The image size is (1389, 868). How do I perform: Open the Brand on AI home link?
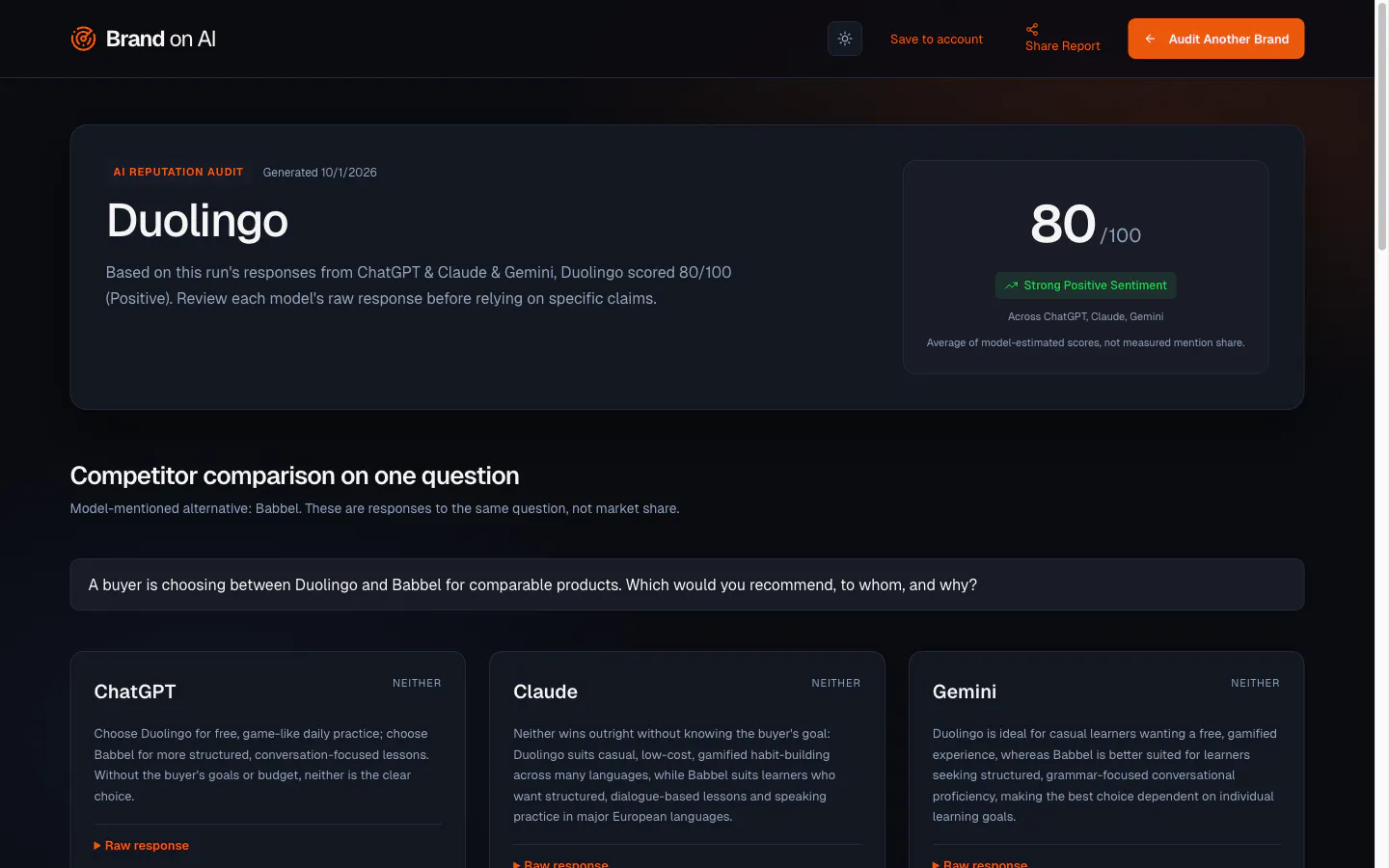144,39
